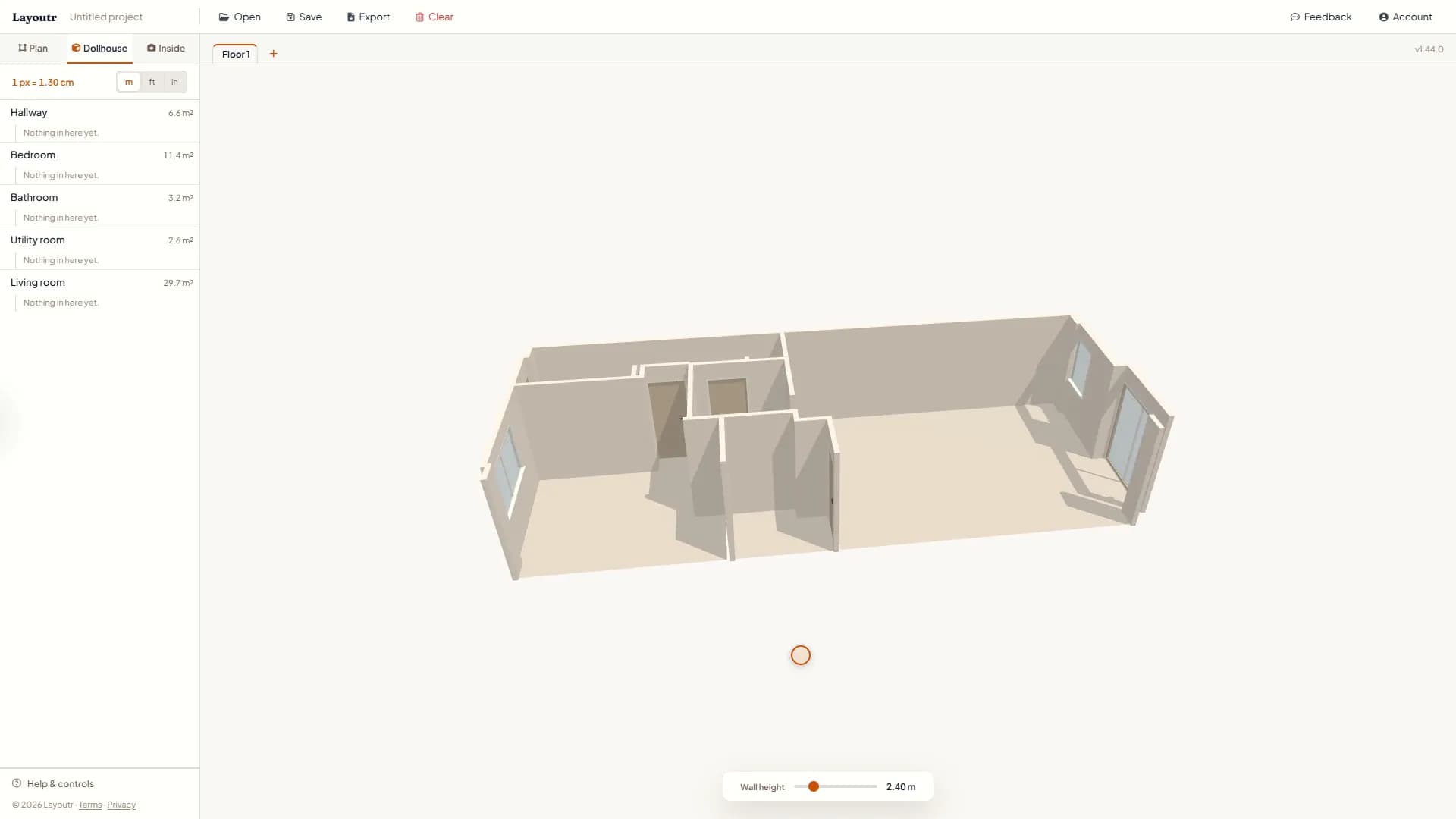Click the Account person icon
Image resolution: width=1456 pixels, height=819 pixels.
[1384, 17]
